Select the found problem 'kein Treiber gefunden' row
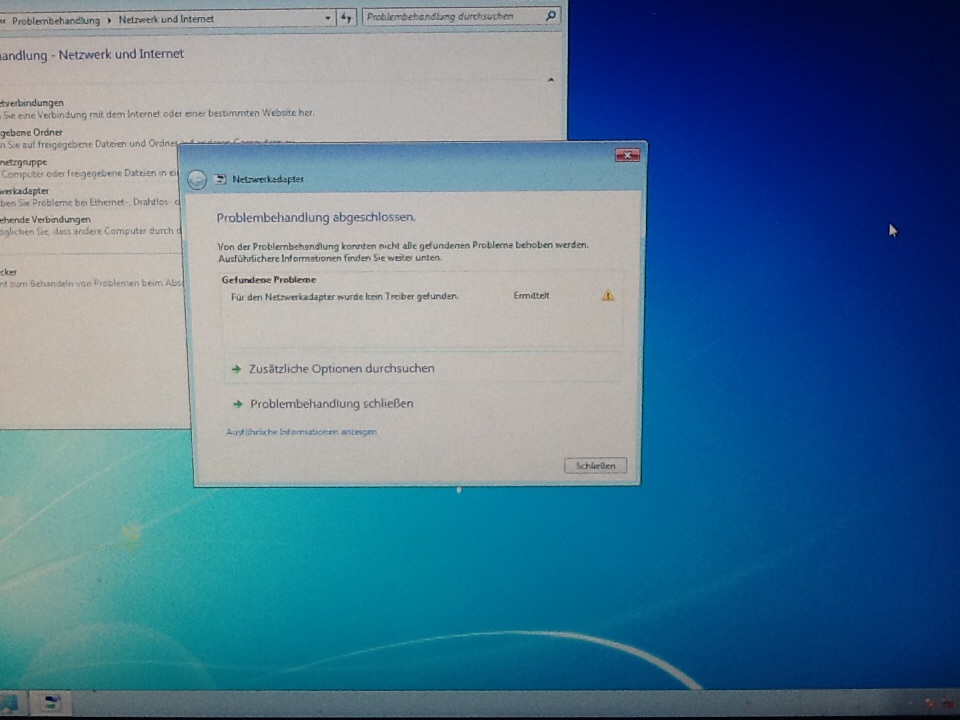The height and width of the screenshot is (720, 960). pos(421,296)
